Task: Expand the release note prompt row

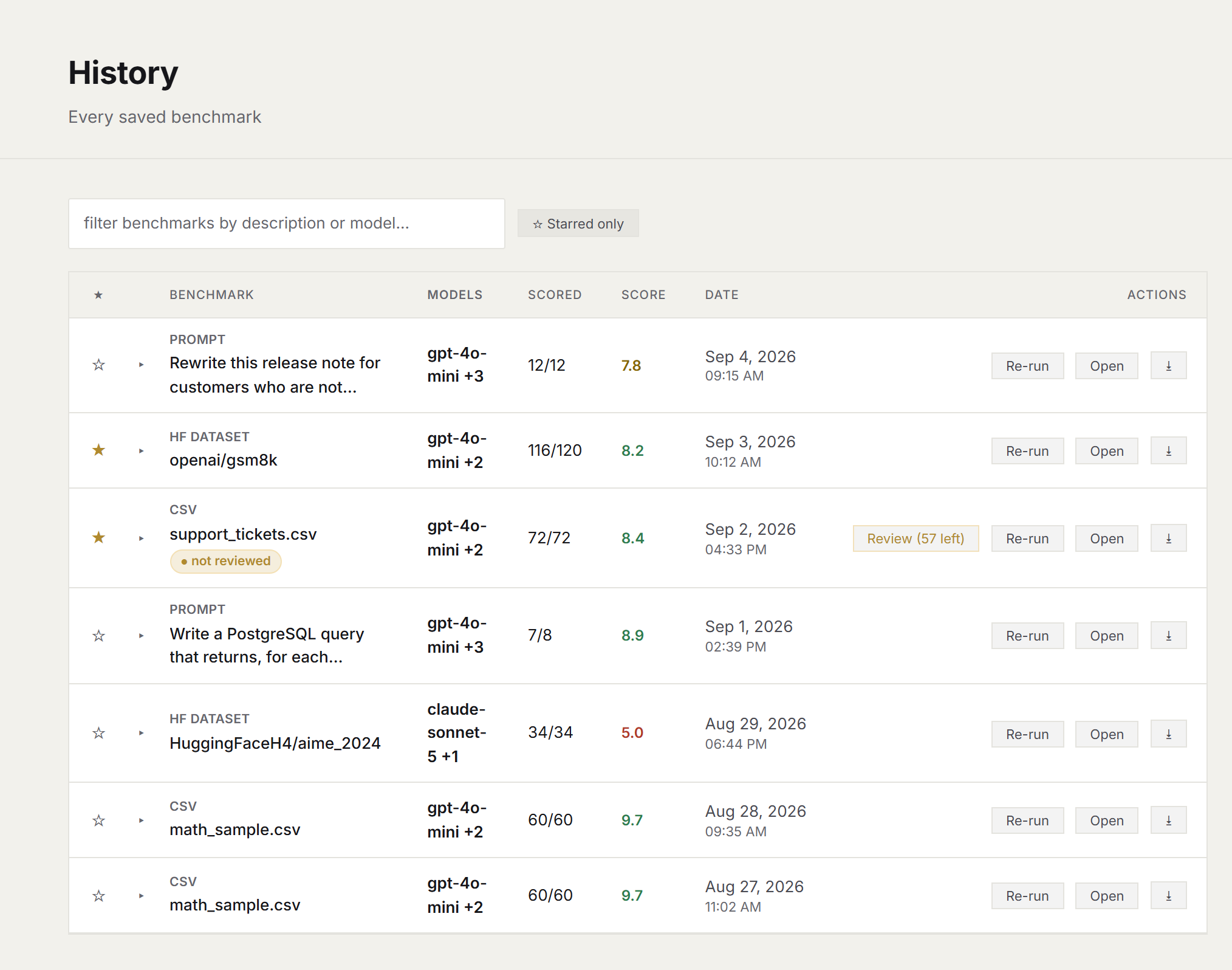Action: (x=141, y=365)
